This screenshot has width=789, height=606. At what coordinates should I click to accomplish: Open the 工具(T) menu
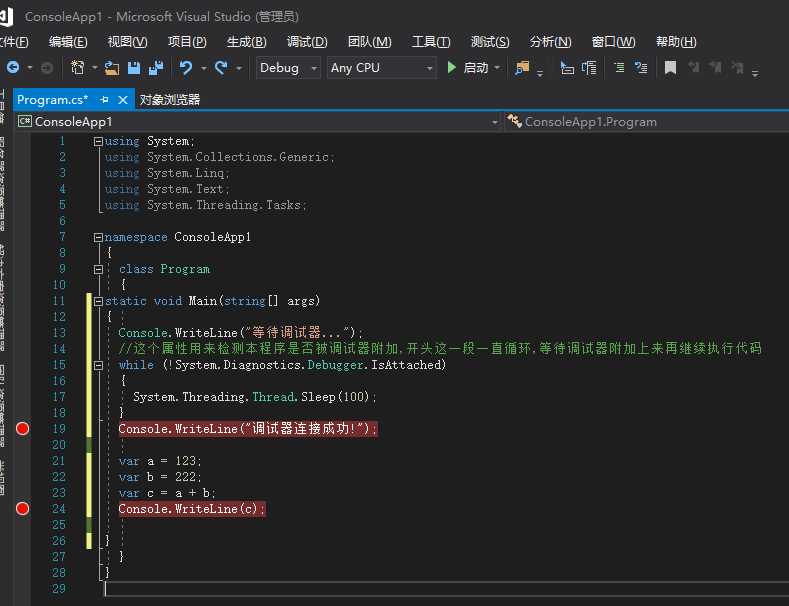[431, 41]
